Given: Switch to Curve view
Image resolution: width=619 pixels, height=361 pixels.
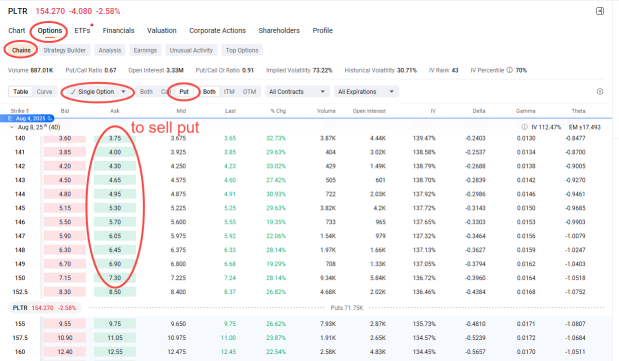Looking at the screenshot, I should click(x=44, y=92).
